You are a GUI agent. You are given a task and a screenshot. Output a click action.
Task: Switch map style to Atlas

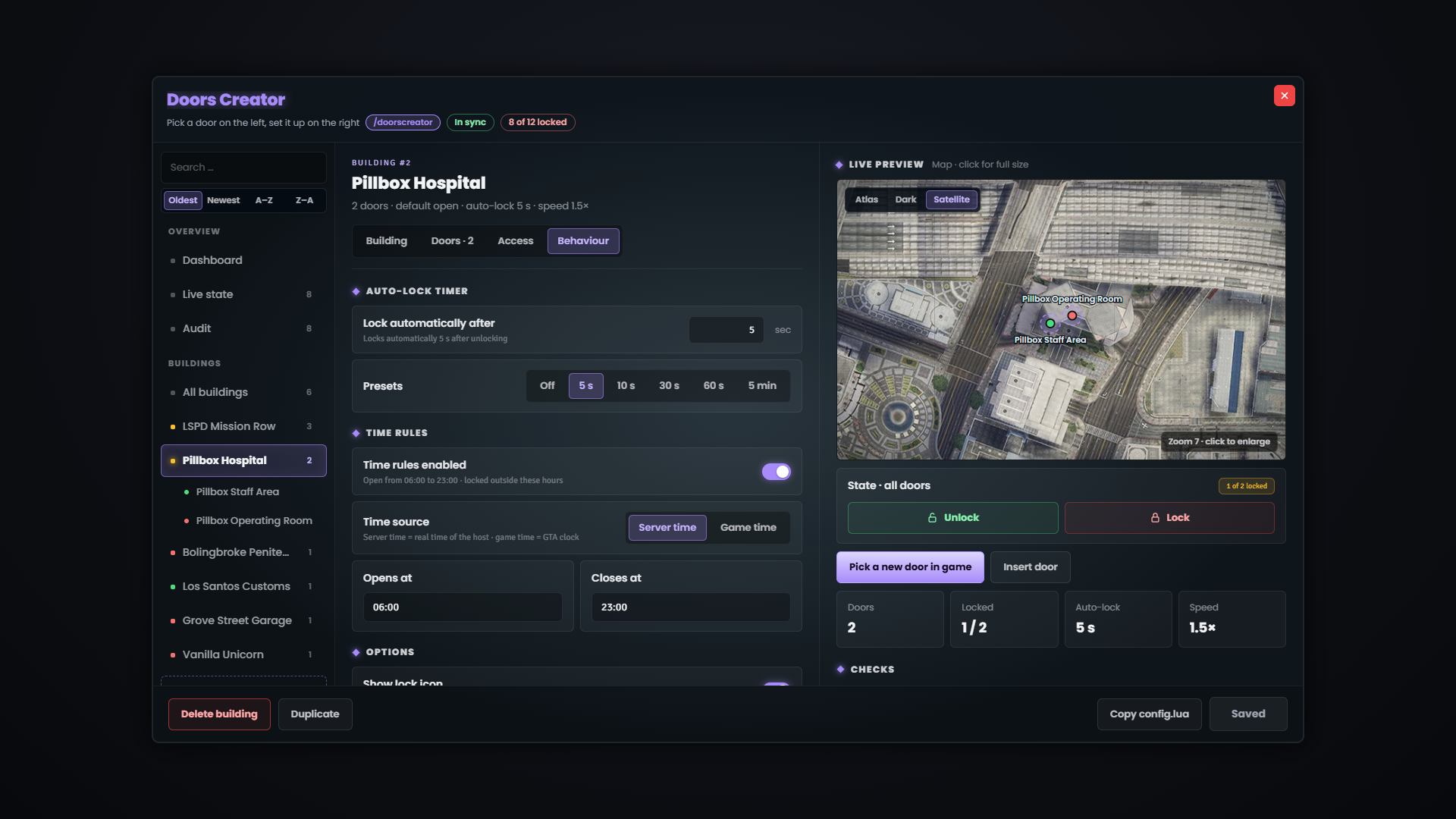(867, 199)
